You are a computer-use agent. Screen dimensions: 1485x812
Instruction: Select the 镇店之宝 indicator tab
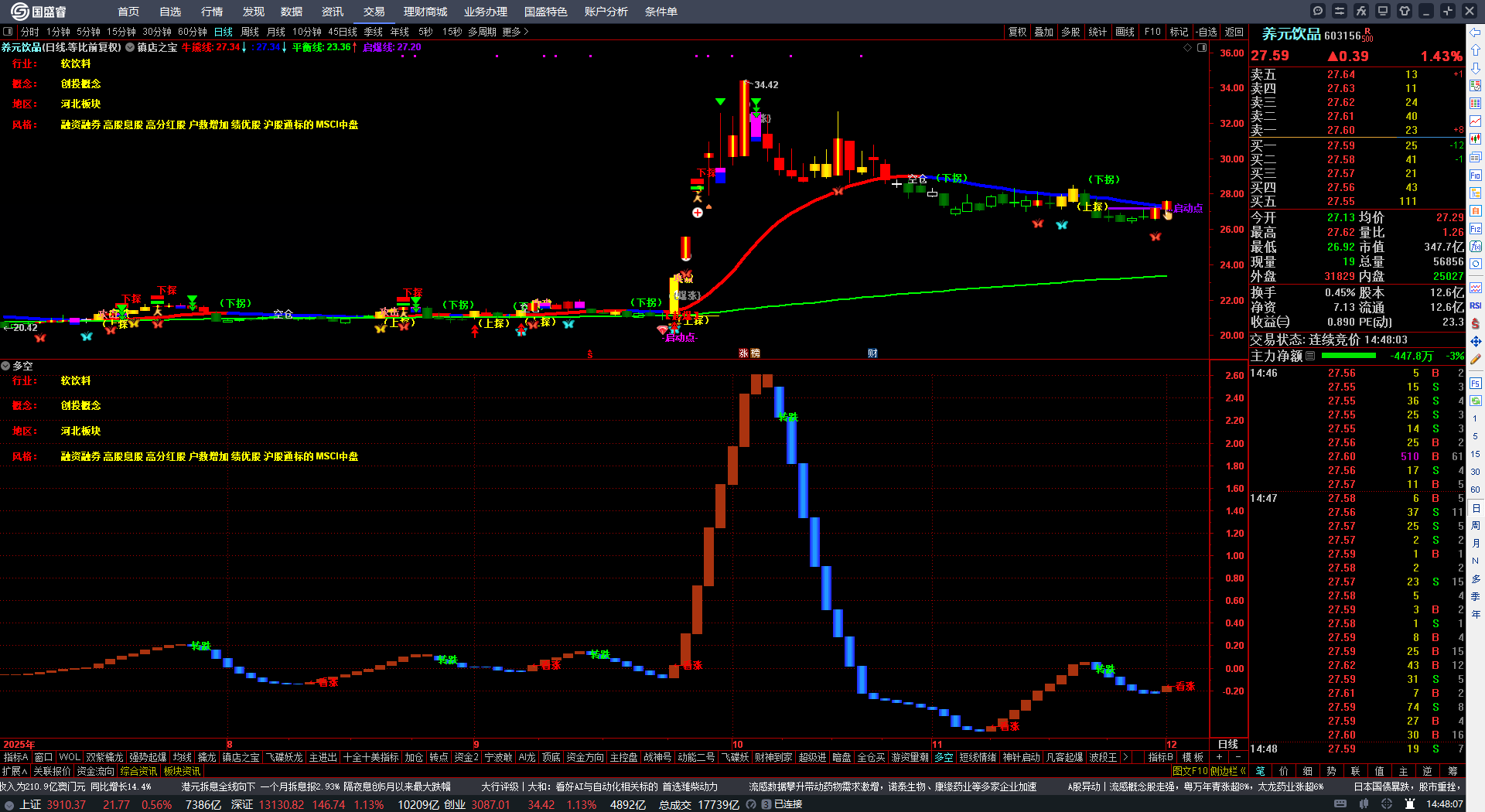click(x=241, y=757)
